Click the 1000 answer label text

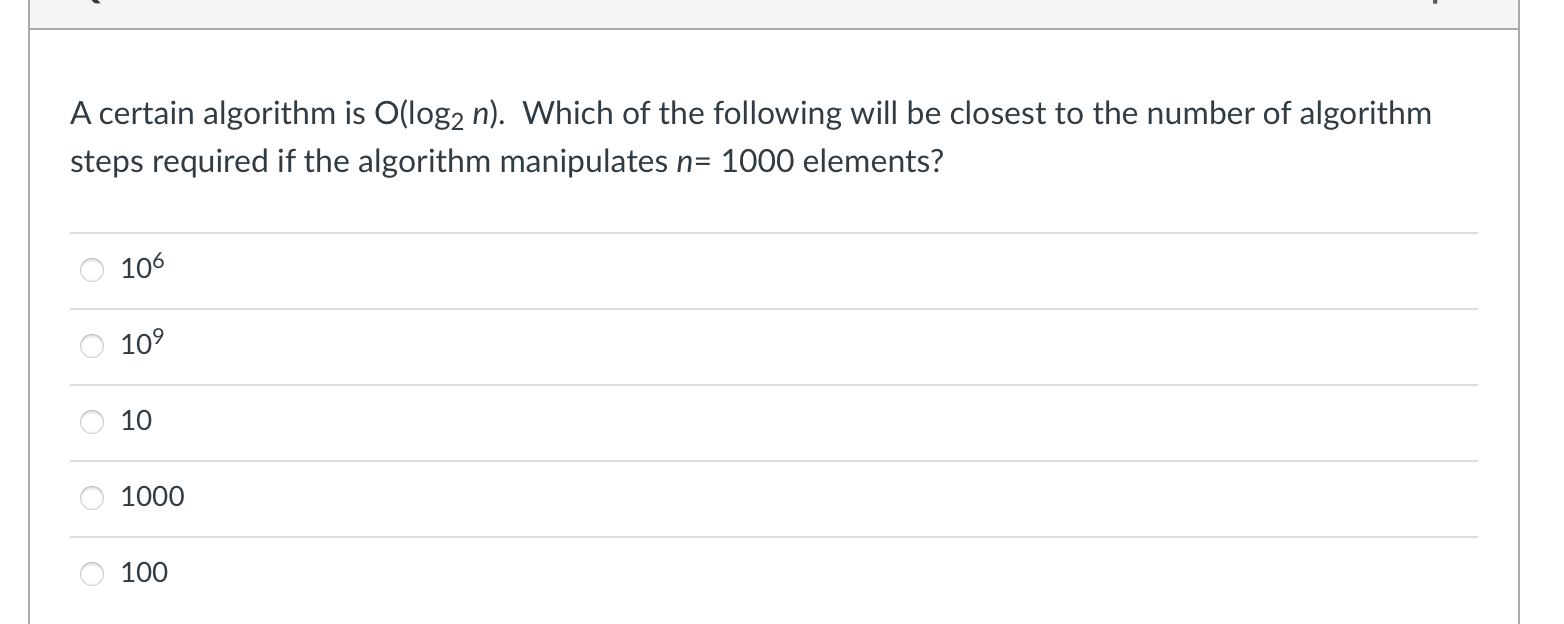(152, 497)
